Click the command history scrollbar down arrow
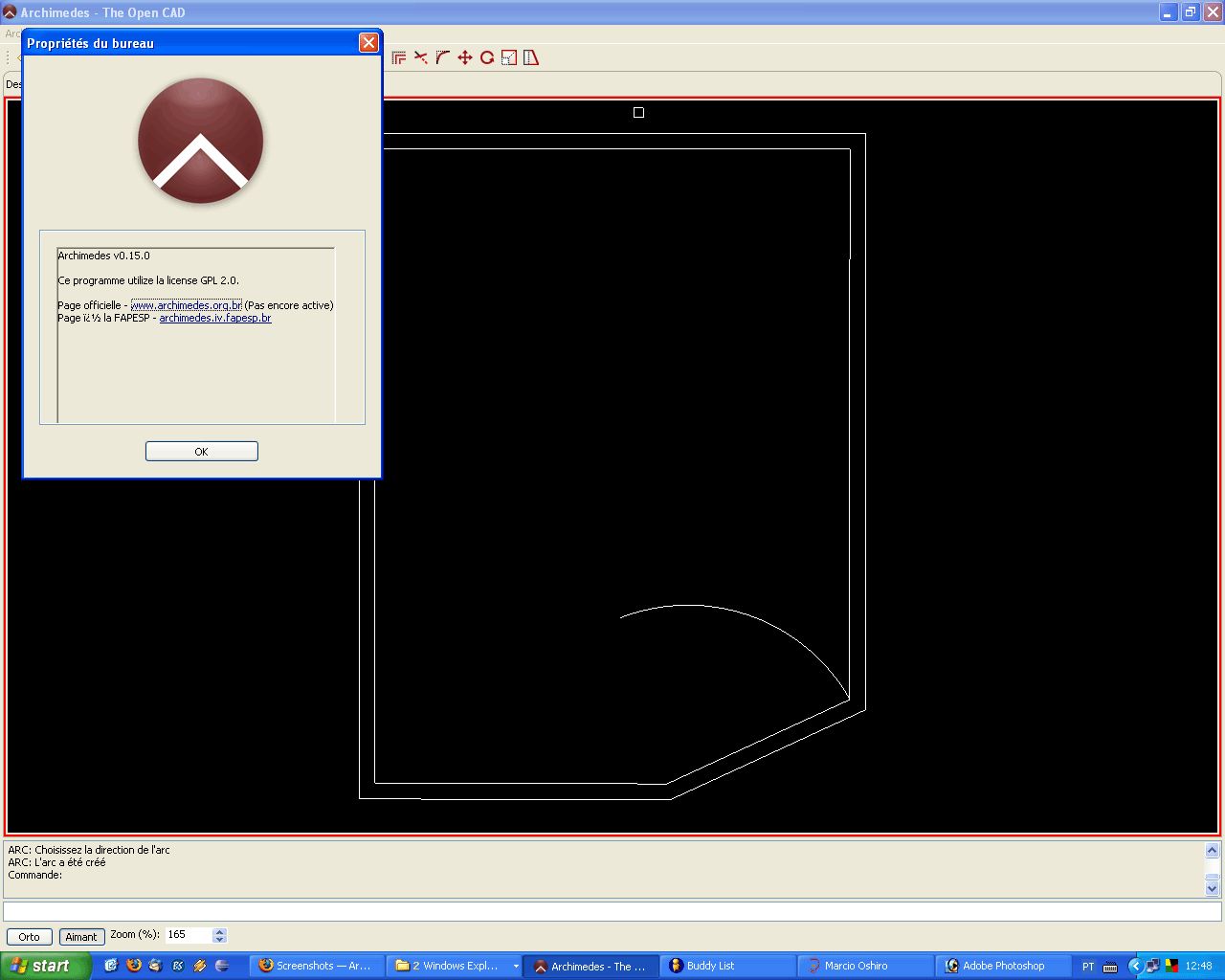This screenshot has width=1225, height=980. [1210, 887]
